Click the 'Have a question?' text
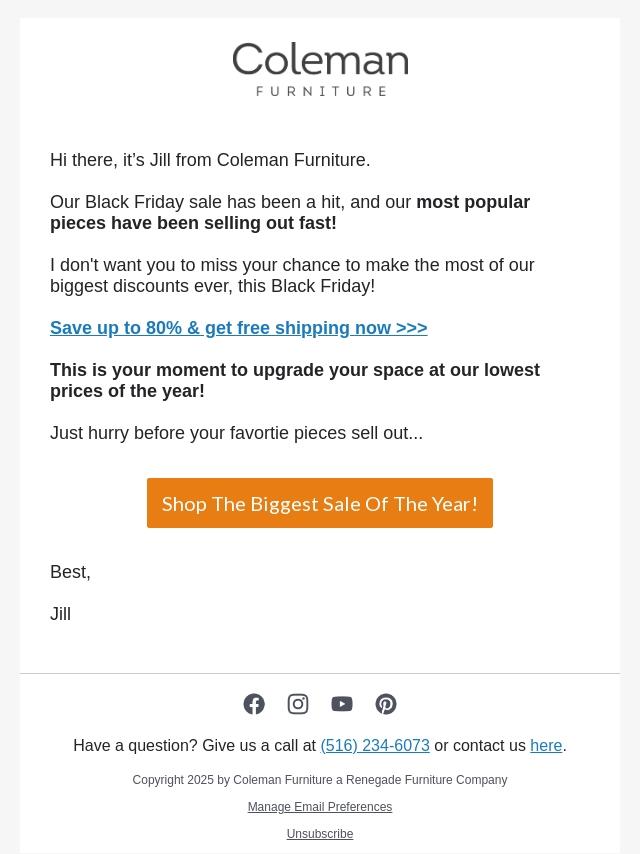This screenshot has width=640, height=854. point(194,745)
